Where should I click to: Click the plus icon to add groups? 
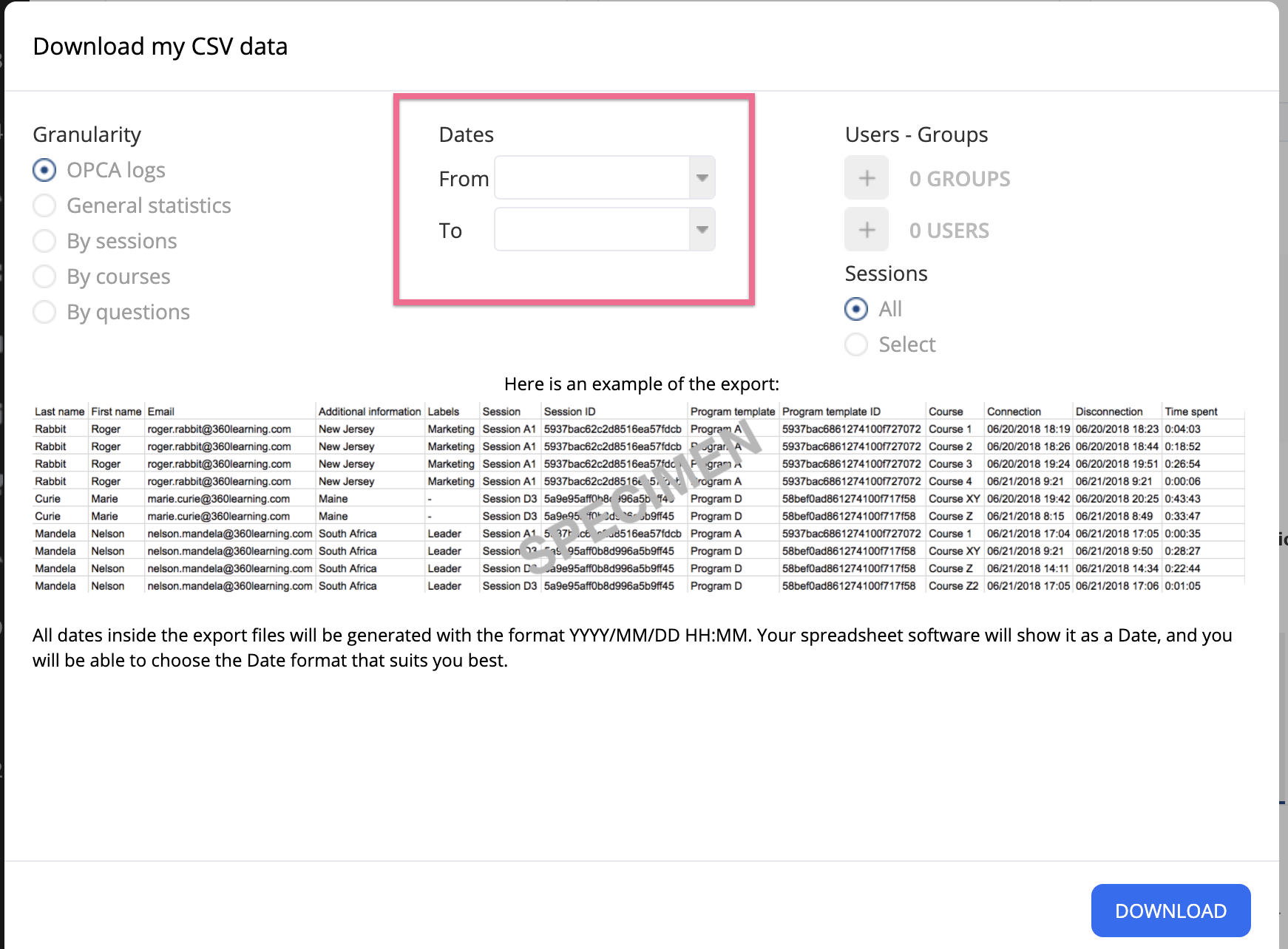[x=866, y=177]
